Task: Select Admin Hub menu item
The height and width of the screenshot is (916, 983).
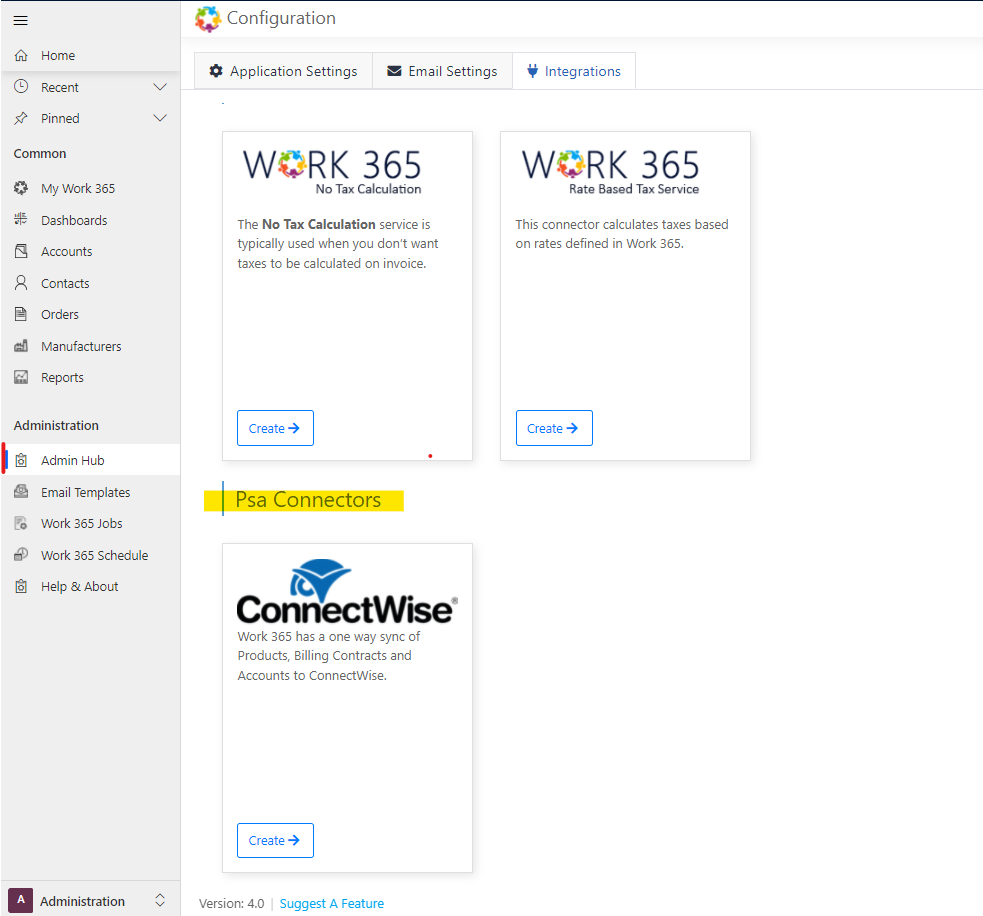Action: coord(90,460)
